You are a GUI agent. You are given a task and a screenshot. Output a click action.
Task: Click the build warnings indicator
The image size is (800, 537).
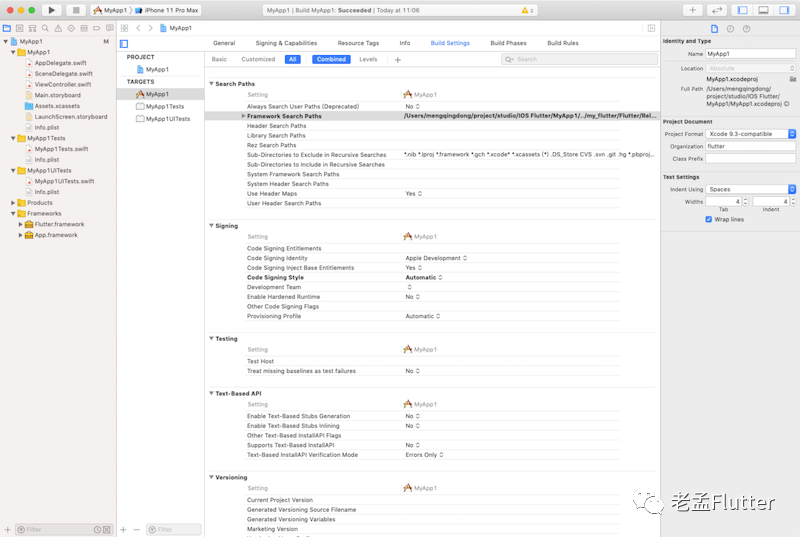coord(528,10)
